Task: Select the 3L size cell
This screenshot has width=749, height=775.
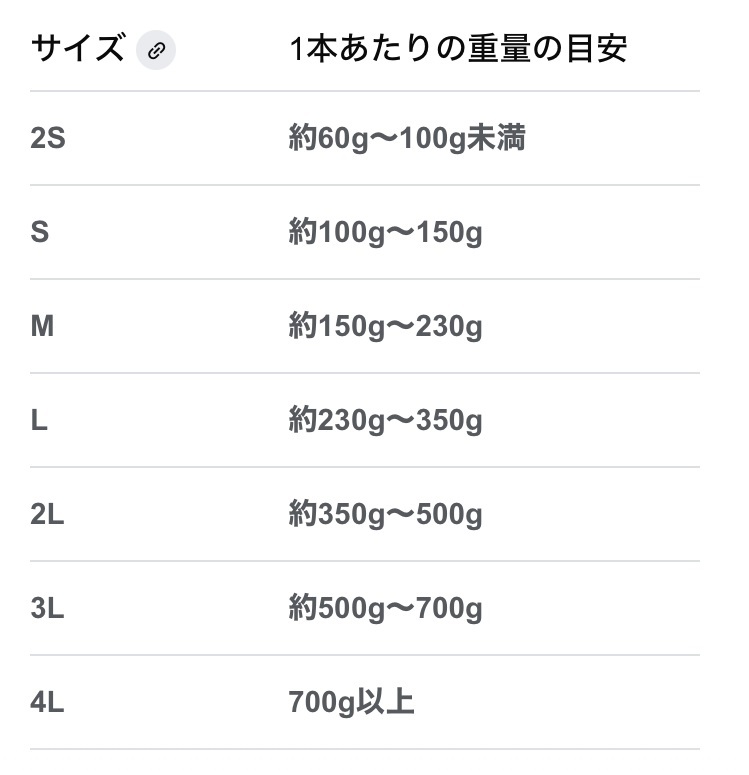Action: (48, 609)
